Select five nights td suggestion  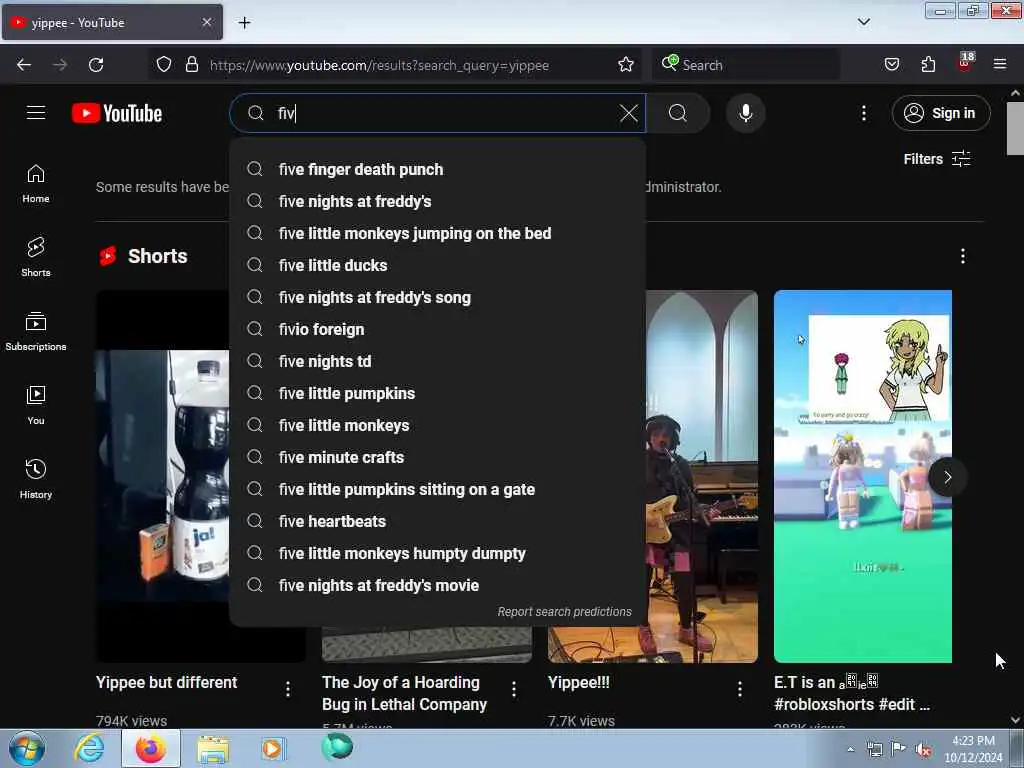[438, 362]
